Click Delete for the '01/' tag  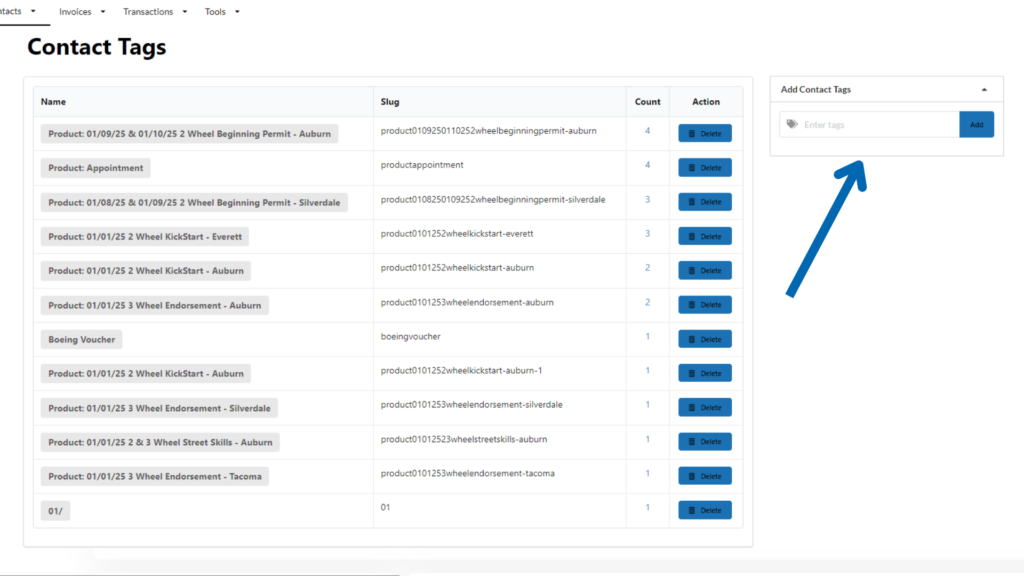(x=705, y=510)
